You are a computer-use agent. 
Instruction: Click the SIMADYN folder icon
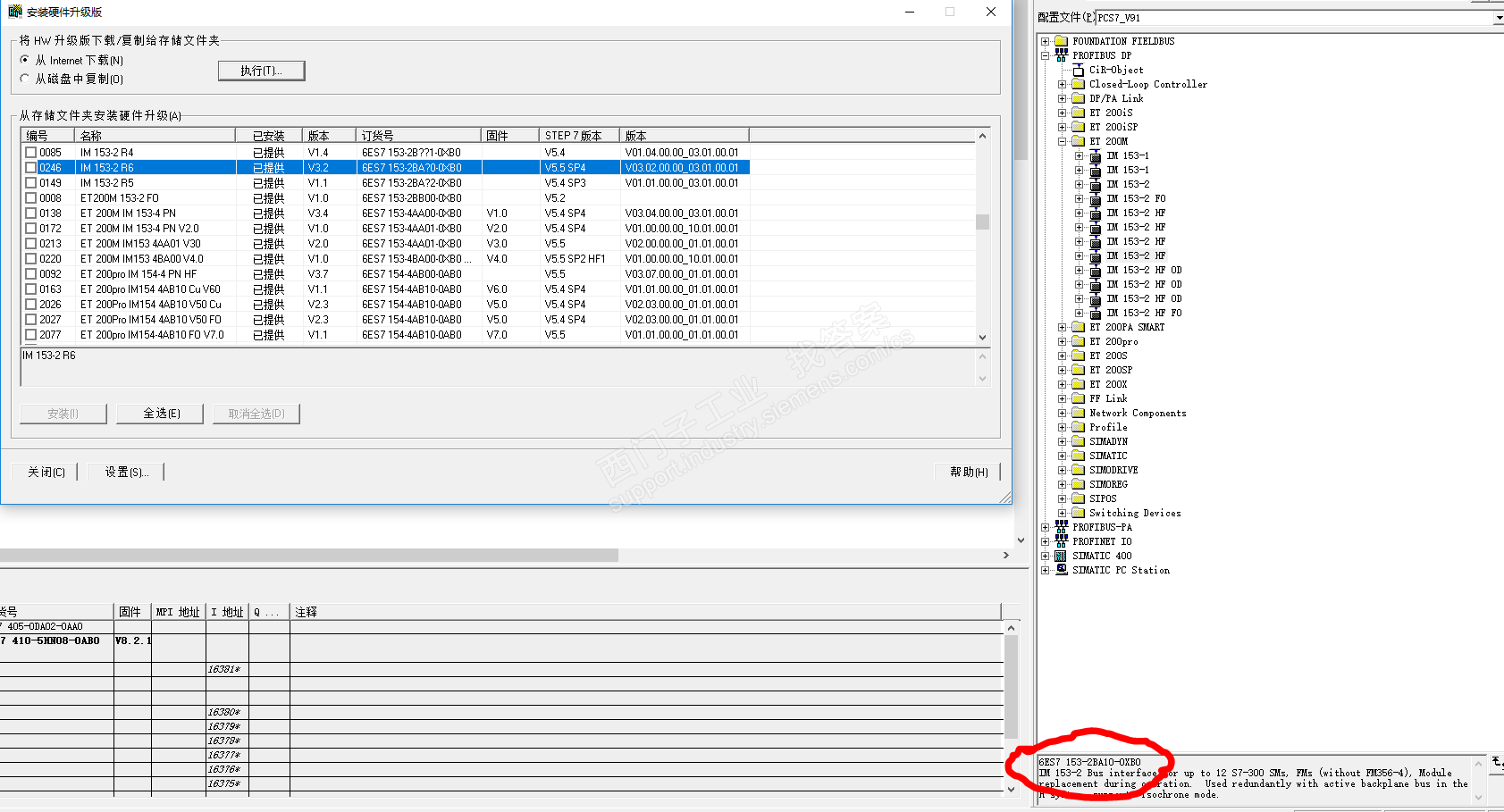pos(1078,441)
